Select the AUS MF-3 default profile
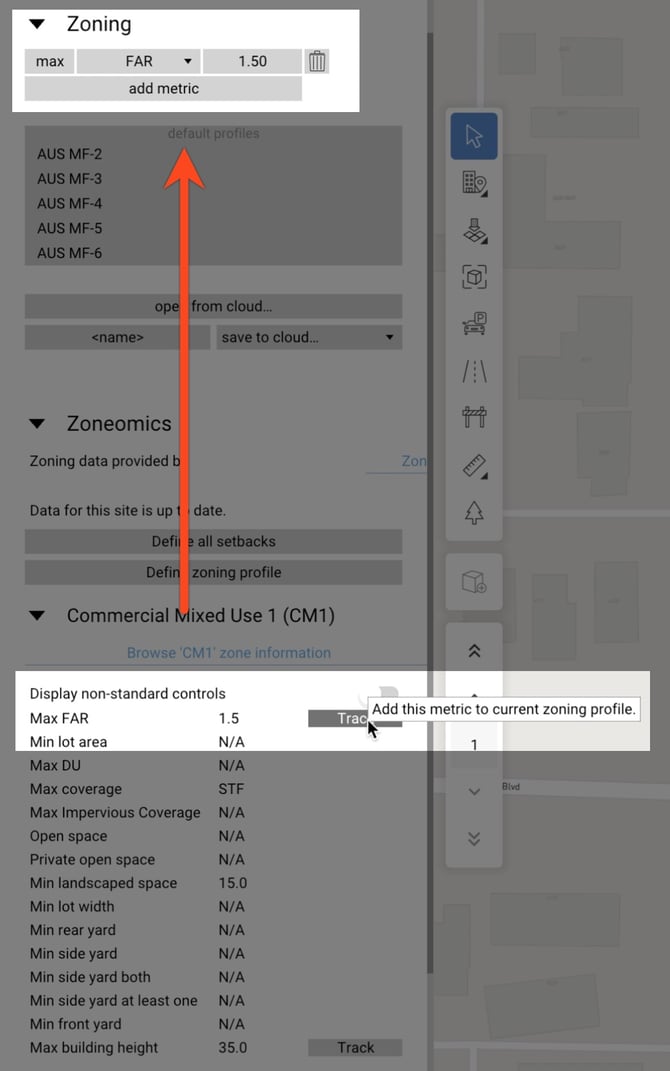This screenshot has height=1071, width=670. point(70,178)
